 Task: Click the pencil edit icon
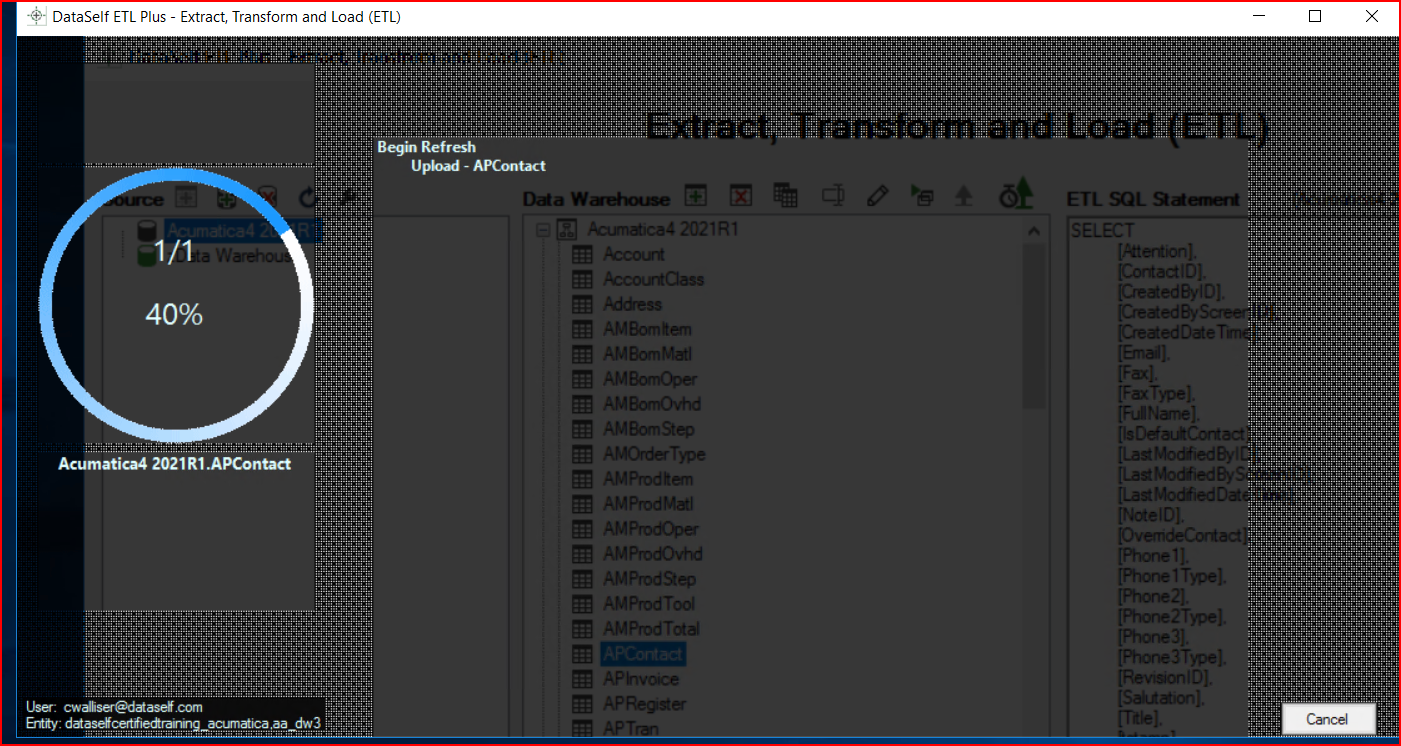(x=878, y=196)
